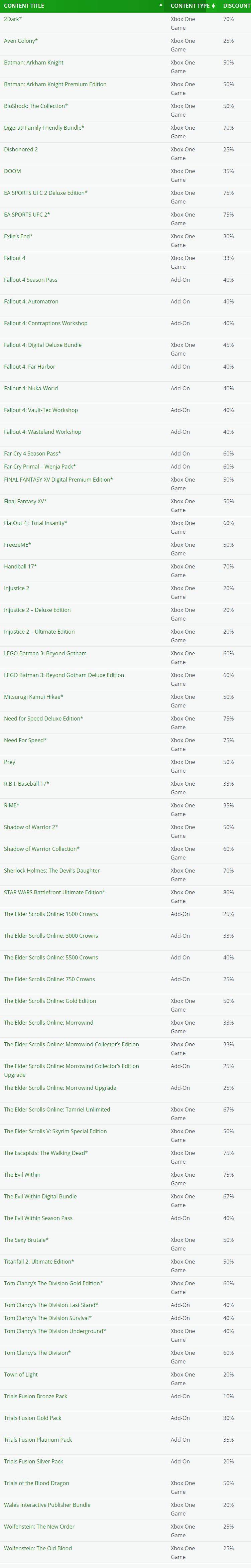Sort by Content Title column arrow
Viewport: 251px width, 1568px height.
(161, 5)
